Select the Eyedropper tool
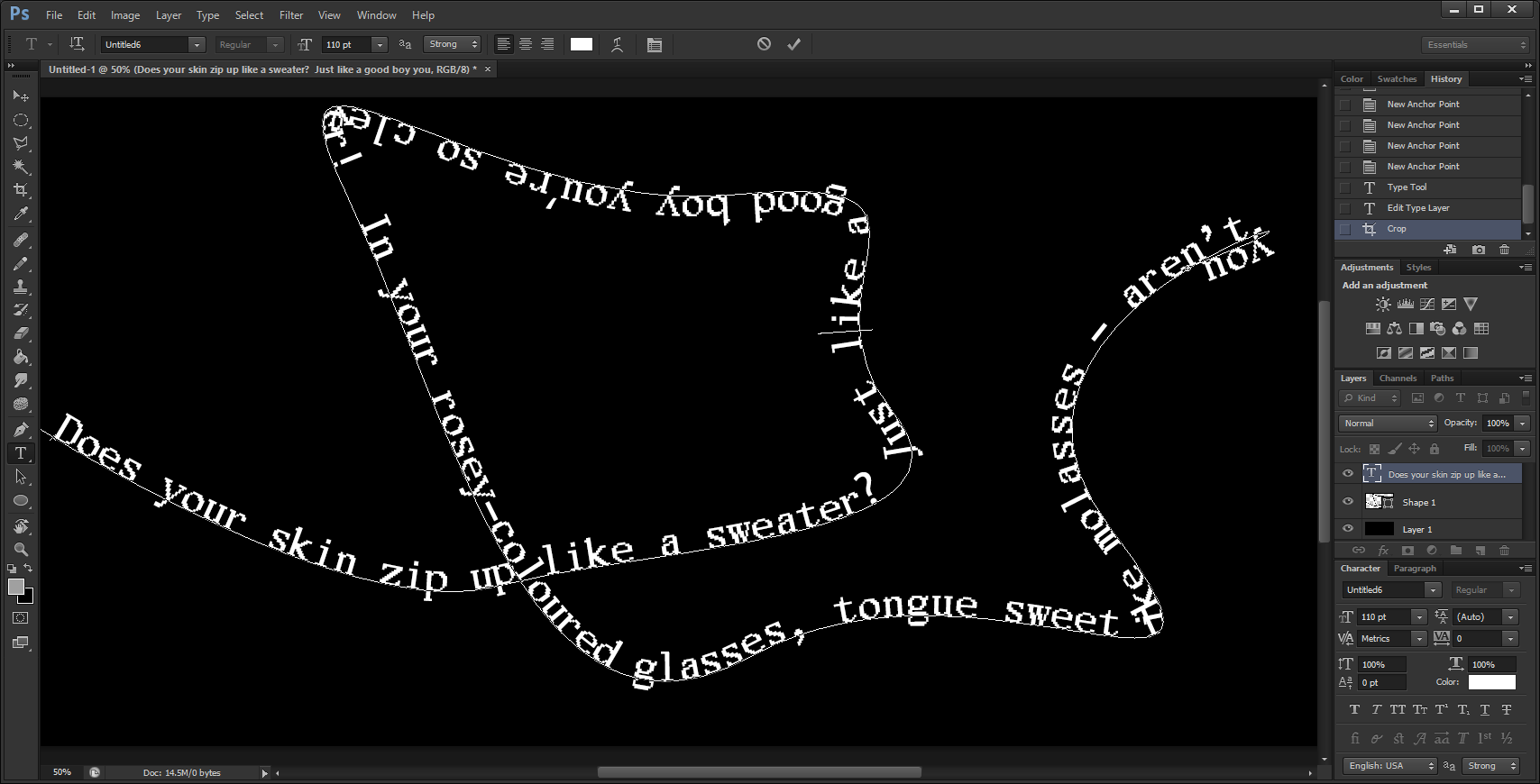1540x784 pixels. tap(21, 214)
